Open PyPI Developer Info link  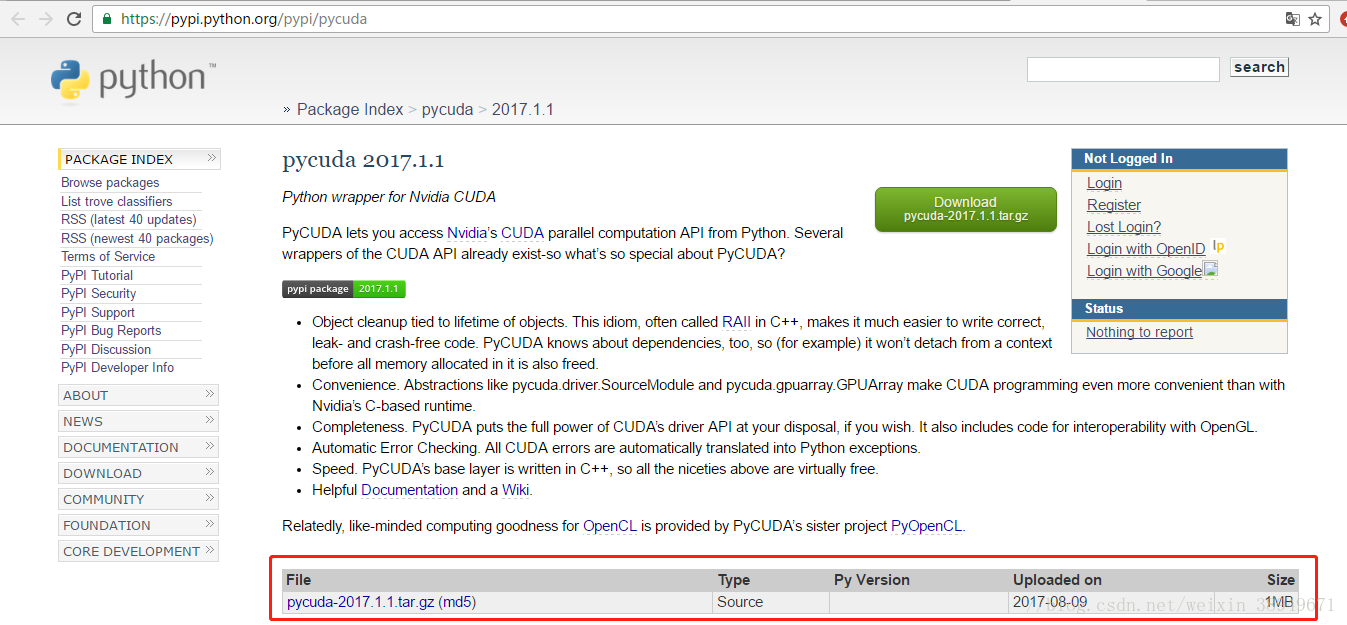coord(117,367)
